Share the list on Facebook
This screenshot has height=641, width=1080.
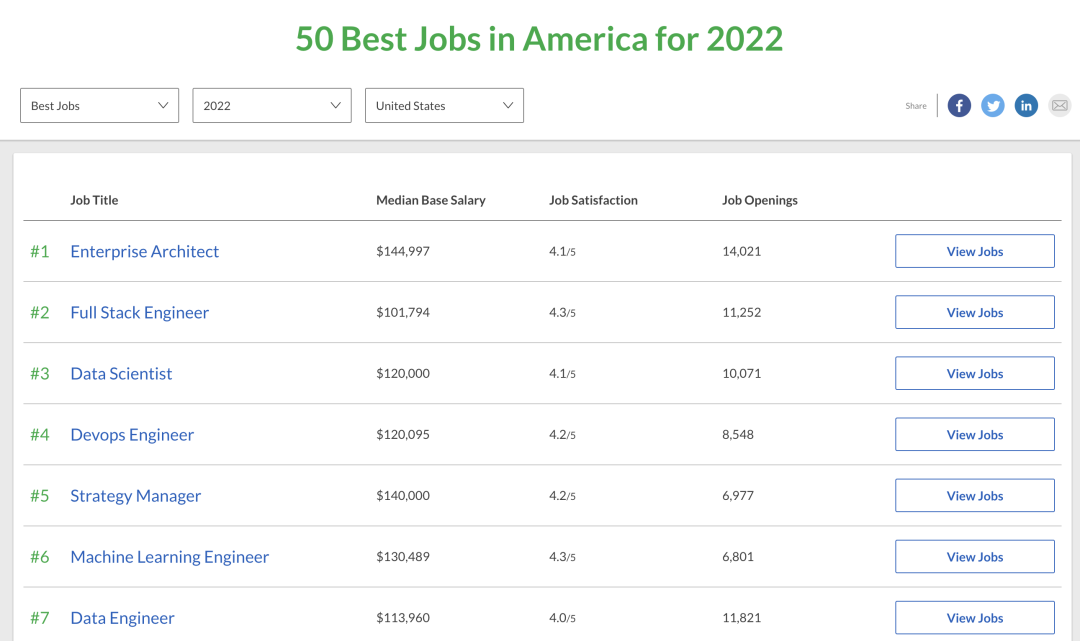coord(959,105)
